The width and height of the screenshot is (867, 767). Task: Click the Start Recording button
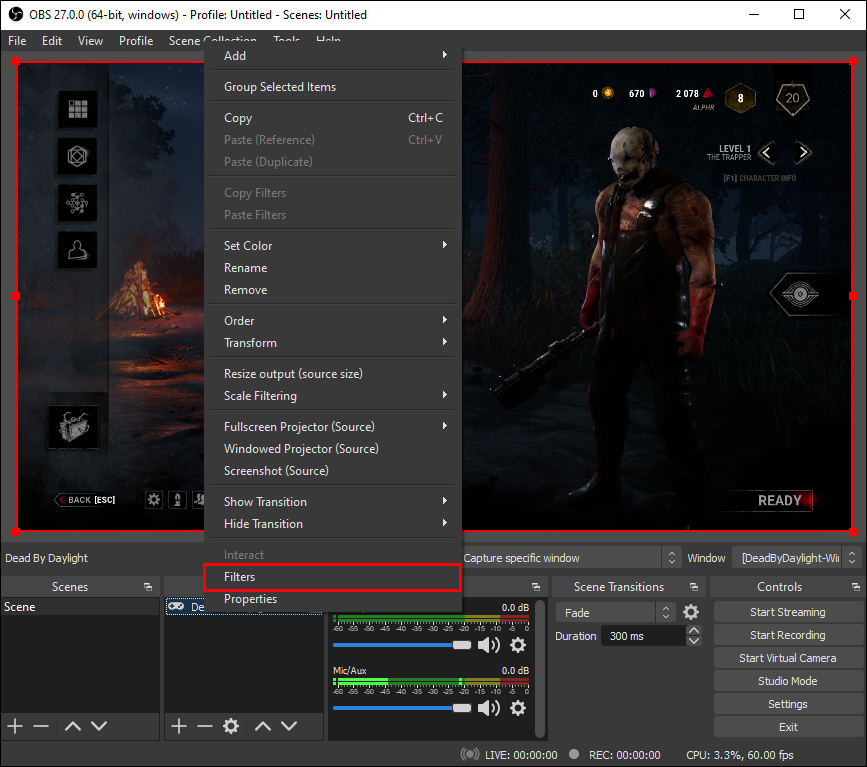pos(787,635)
